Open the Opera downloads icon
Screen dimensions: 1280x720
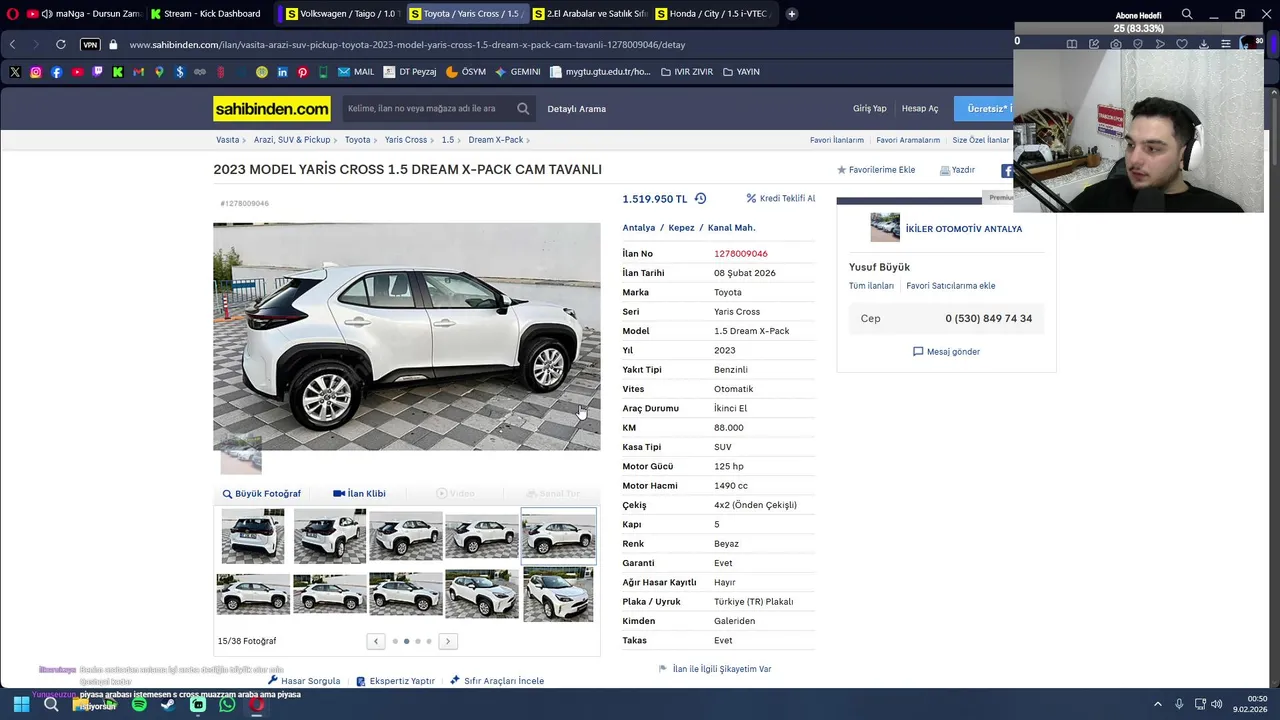[1204, 44]
